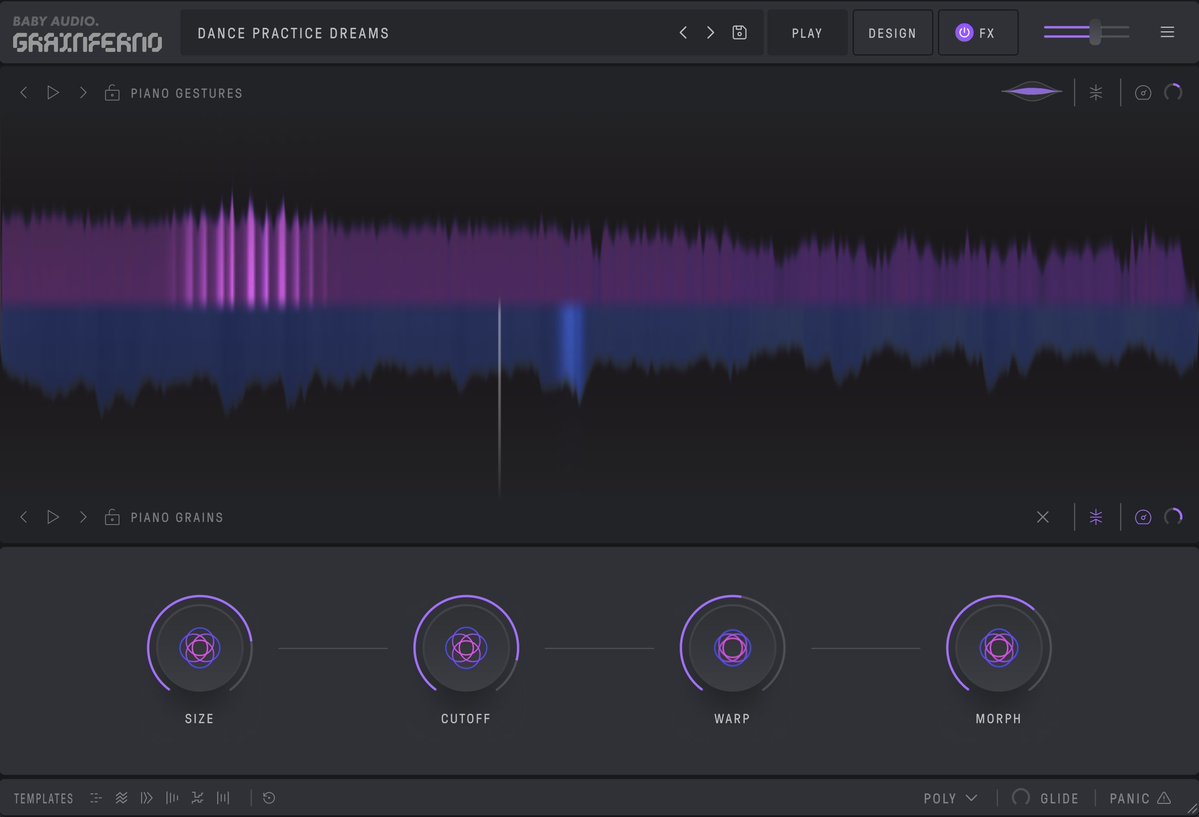This screenshot has height=817, width=1199.
Task: Toggle lock on Piano Grains sample
Action: click(112, 517)
